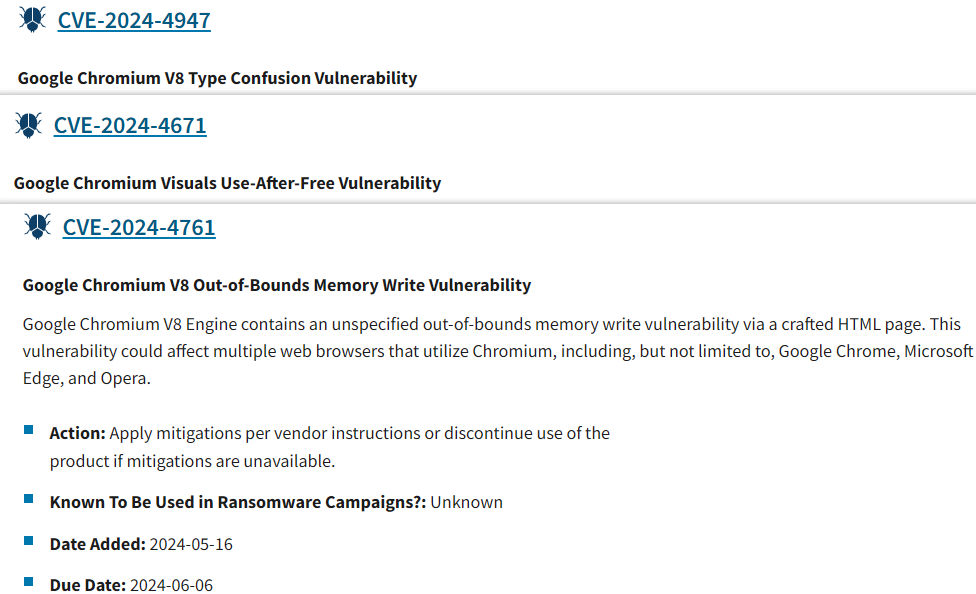Click the bug icon beside CVE-2024-4761
This screenshot has height=594, width=976.
pyautogui.click(x=36, y=226)
